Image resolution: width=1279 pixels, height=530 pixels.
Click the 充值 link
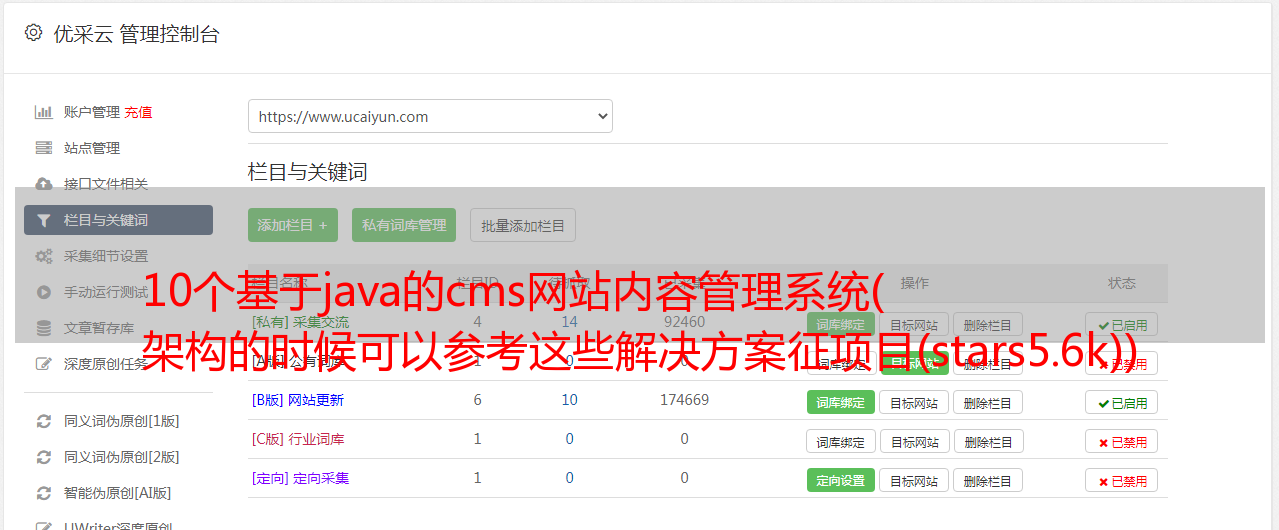[x=139, y=112]
